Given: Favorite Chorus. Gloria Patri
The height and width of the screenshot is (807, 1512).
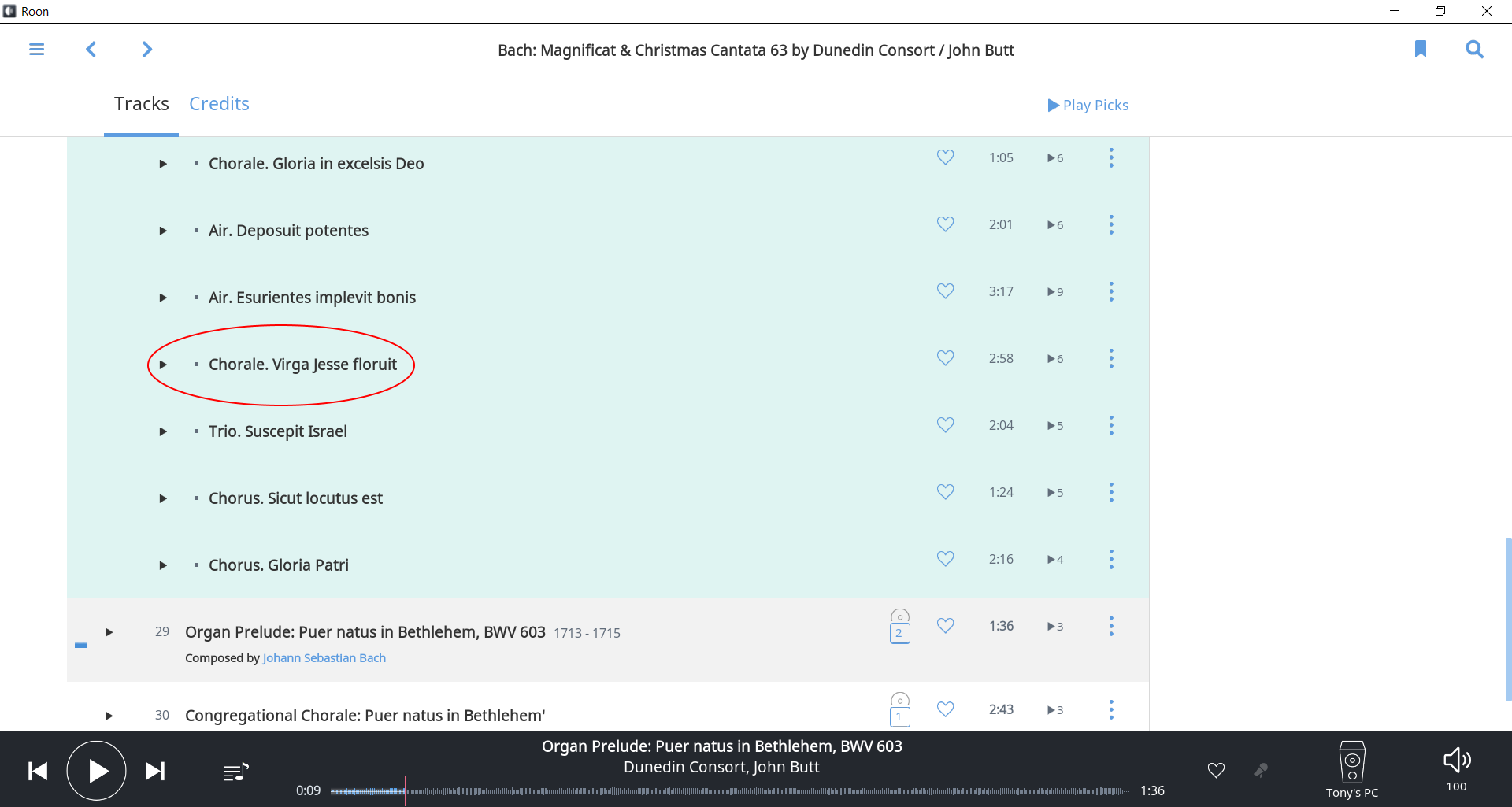Looking at the screenshot, I should coord(946,559).
